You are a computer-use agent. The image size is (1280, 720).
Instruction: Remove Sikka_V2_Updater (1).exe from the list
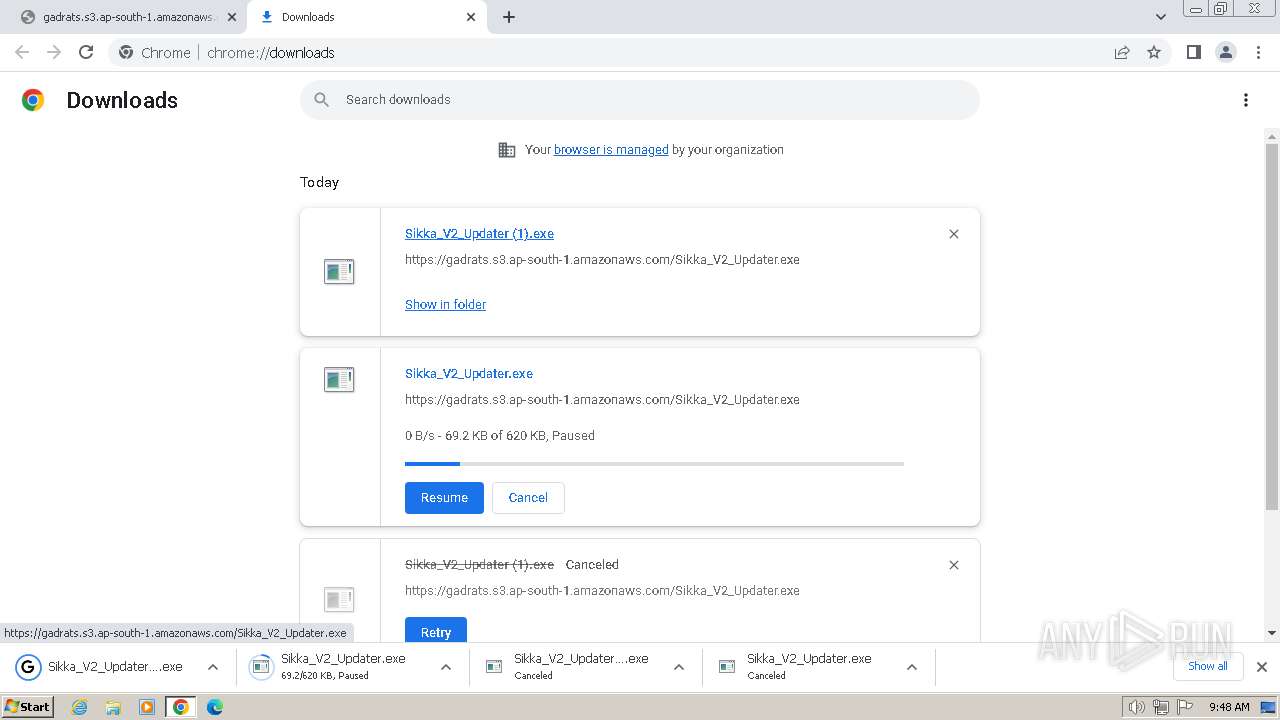pos(954,234)
